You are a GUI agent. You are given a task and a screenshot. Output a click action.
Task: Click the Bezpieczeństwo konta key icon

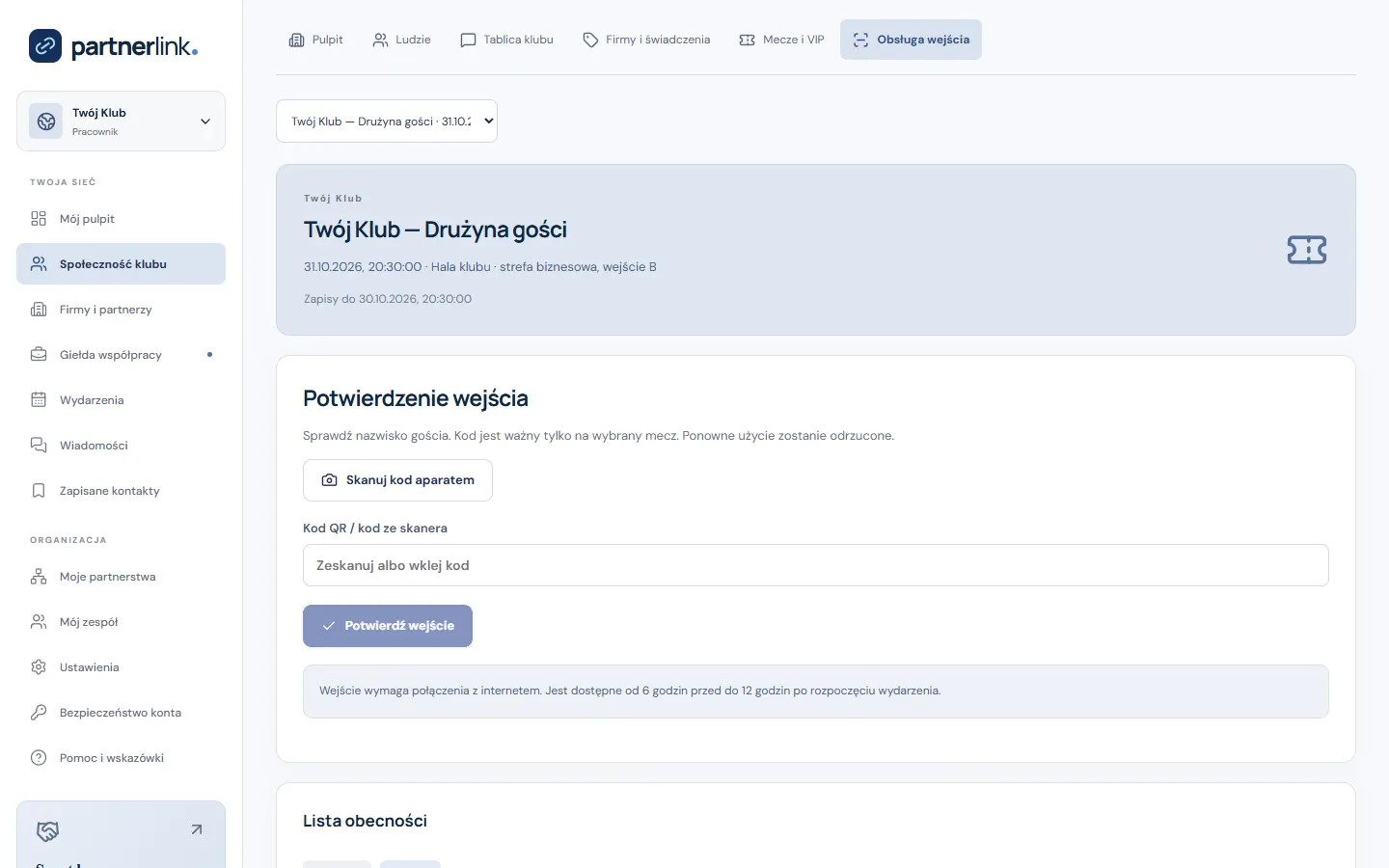click(x=39, y=713)
